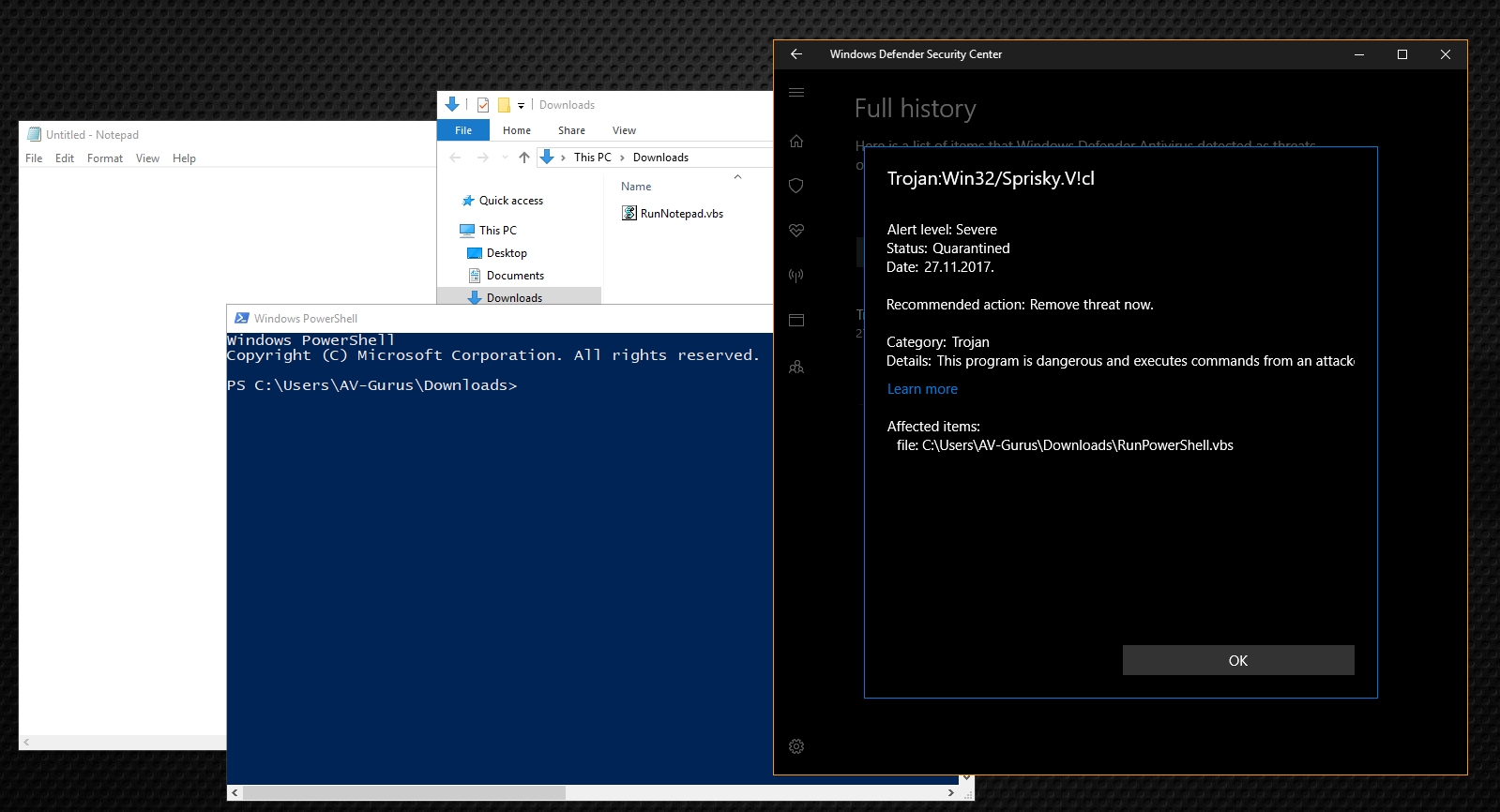The image size is (1500, 812).
Task: Open Firewall & network protection icon
Action: (796, 276)
